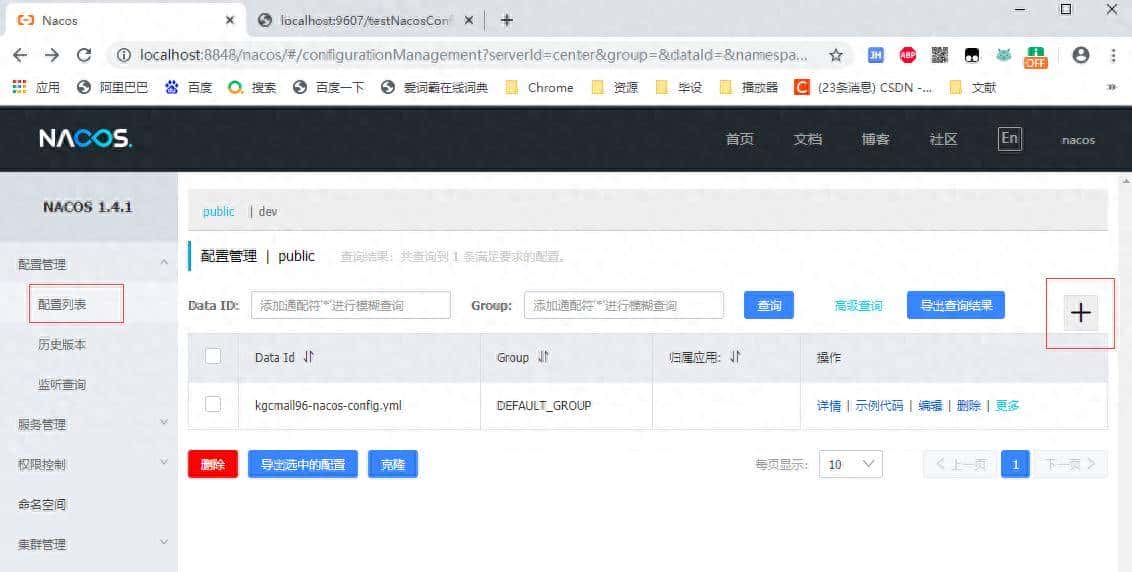The image size is (1132, 572).
Task: Open a new browser tab
Action: 507,20
